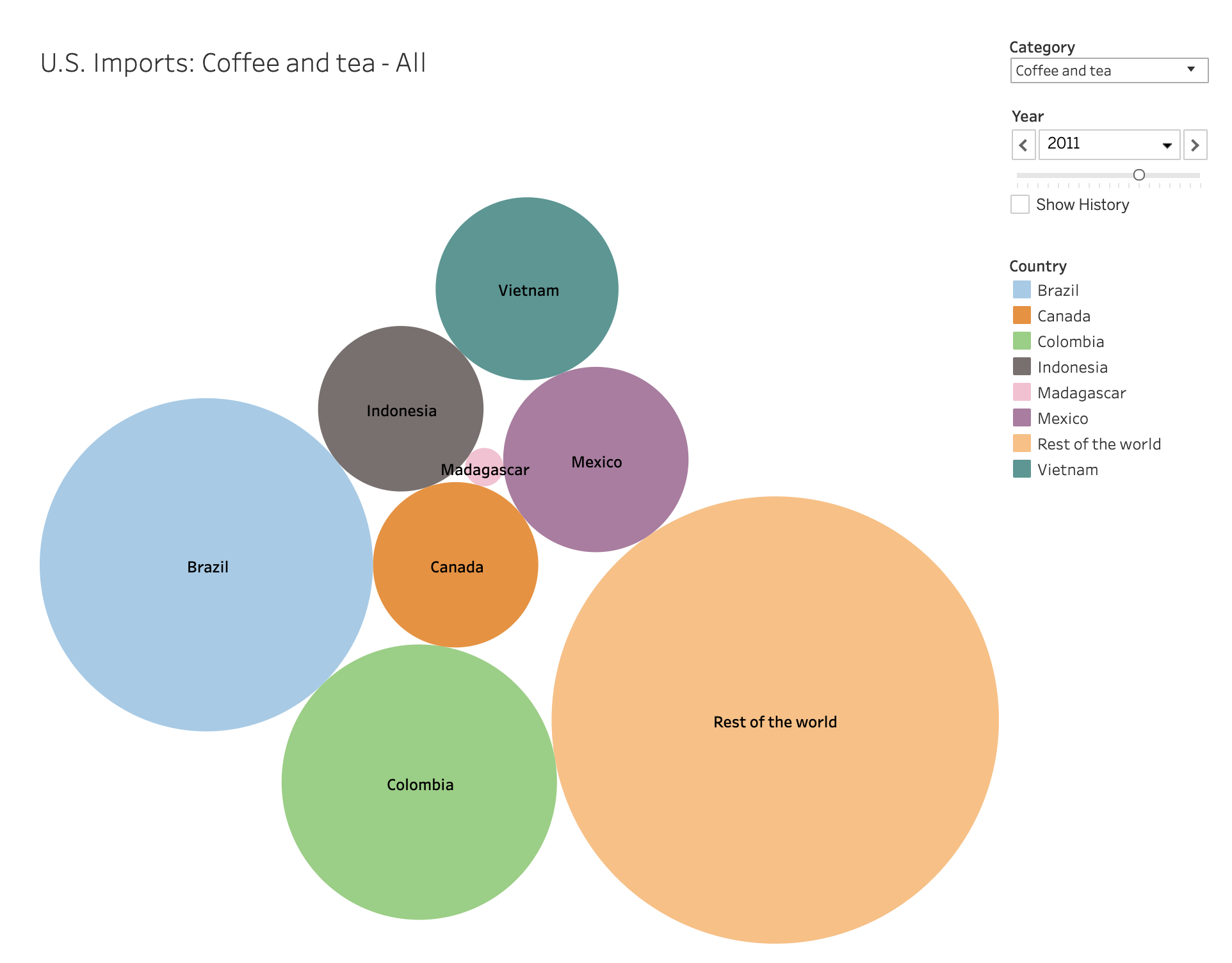
Task: Click the Canada legend color swatch
Action: click(x=1021, y=316)
